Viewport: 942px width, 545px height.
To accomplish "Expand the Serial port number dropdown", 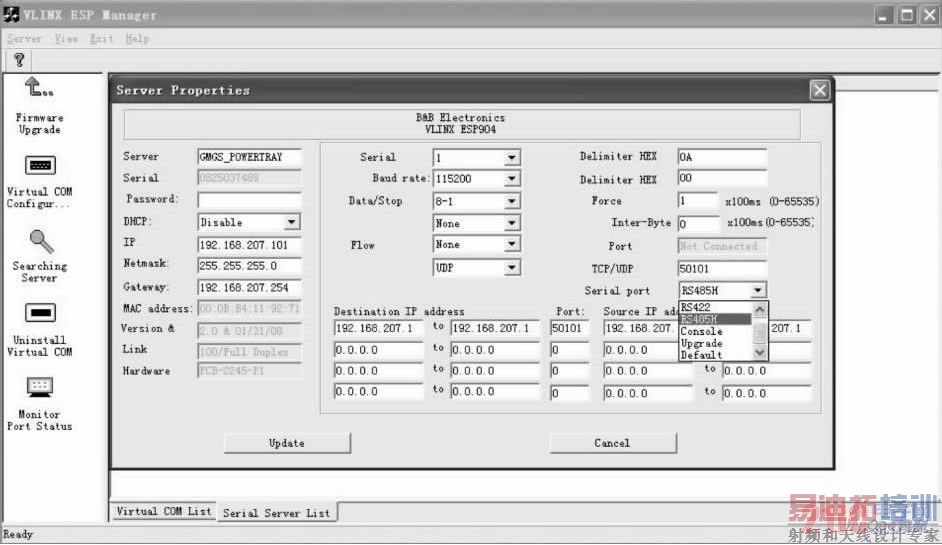I will tap(511, 157).
